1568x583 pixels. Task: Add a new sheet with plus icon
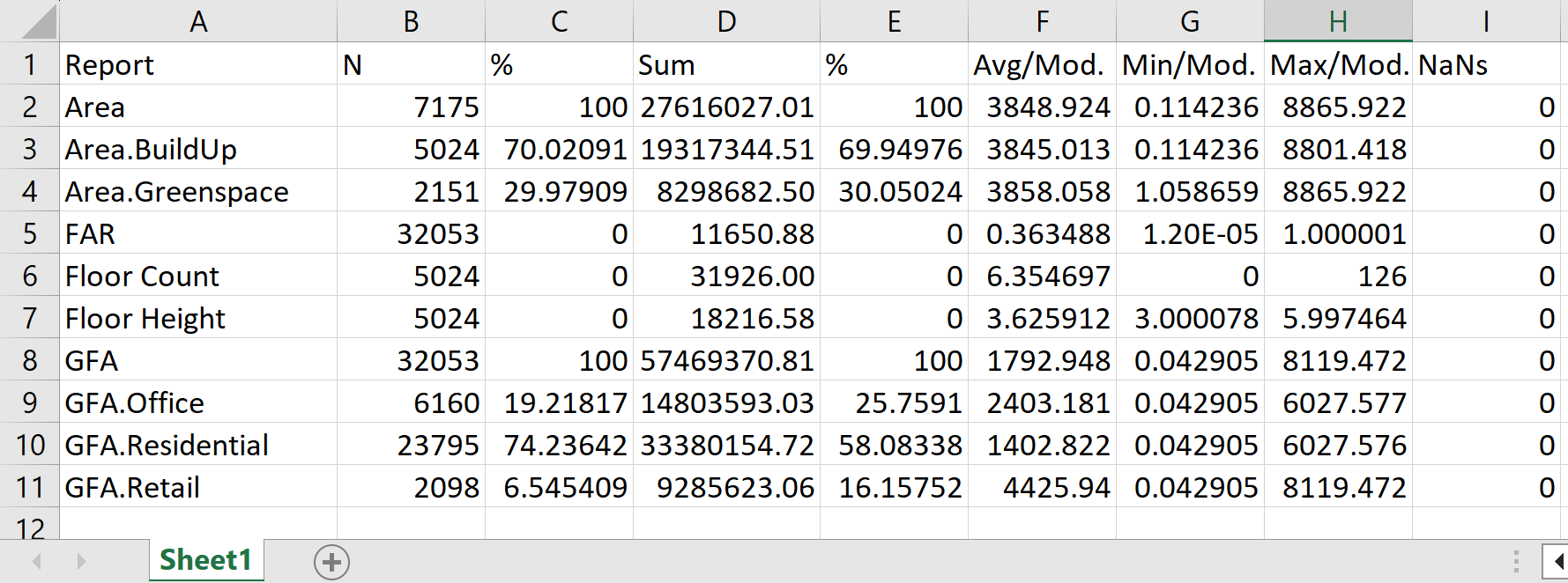[x=331, y=562]
